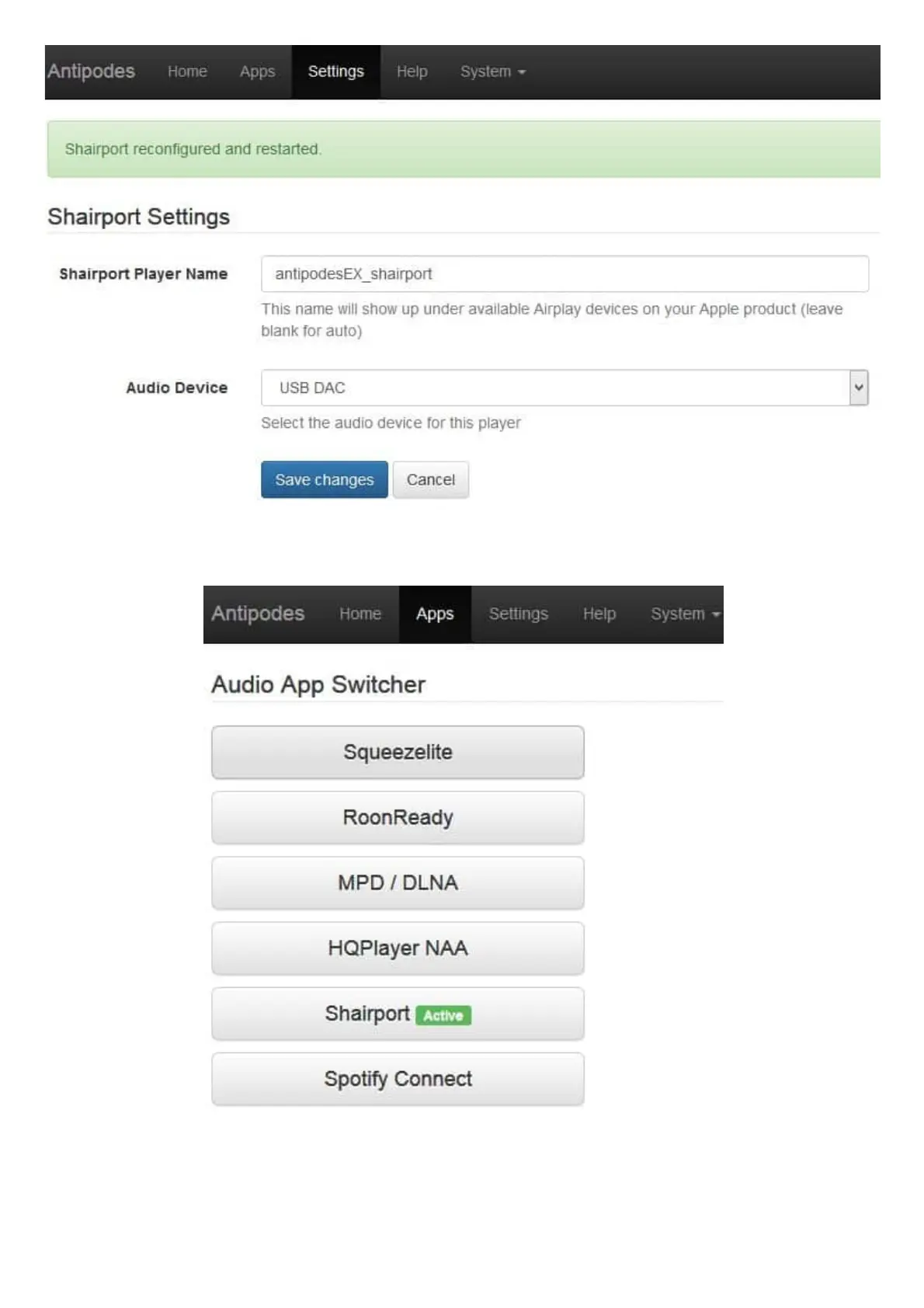
Task: Expand the System dropdown in lower navbar
Action: pyautogui.click(x=684, y=614)
